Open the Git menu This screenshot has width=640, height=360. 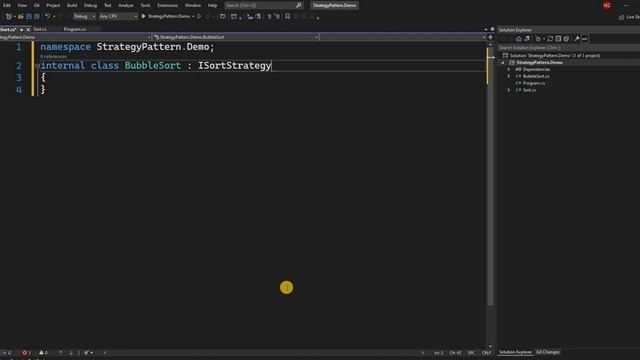coord(37,5)
